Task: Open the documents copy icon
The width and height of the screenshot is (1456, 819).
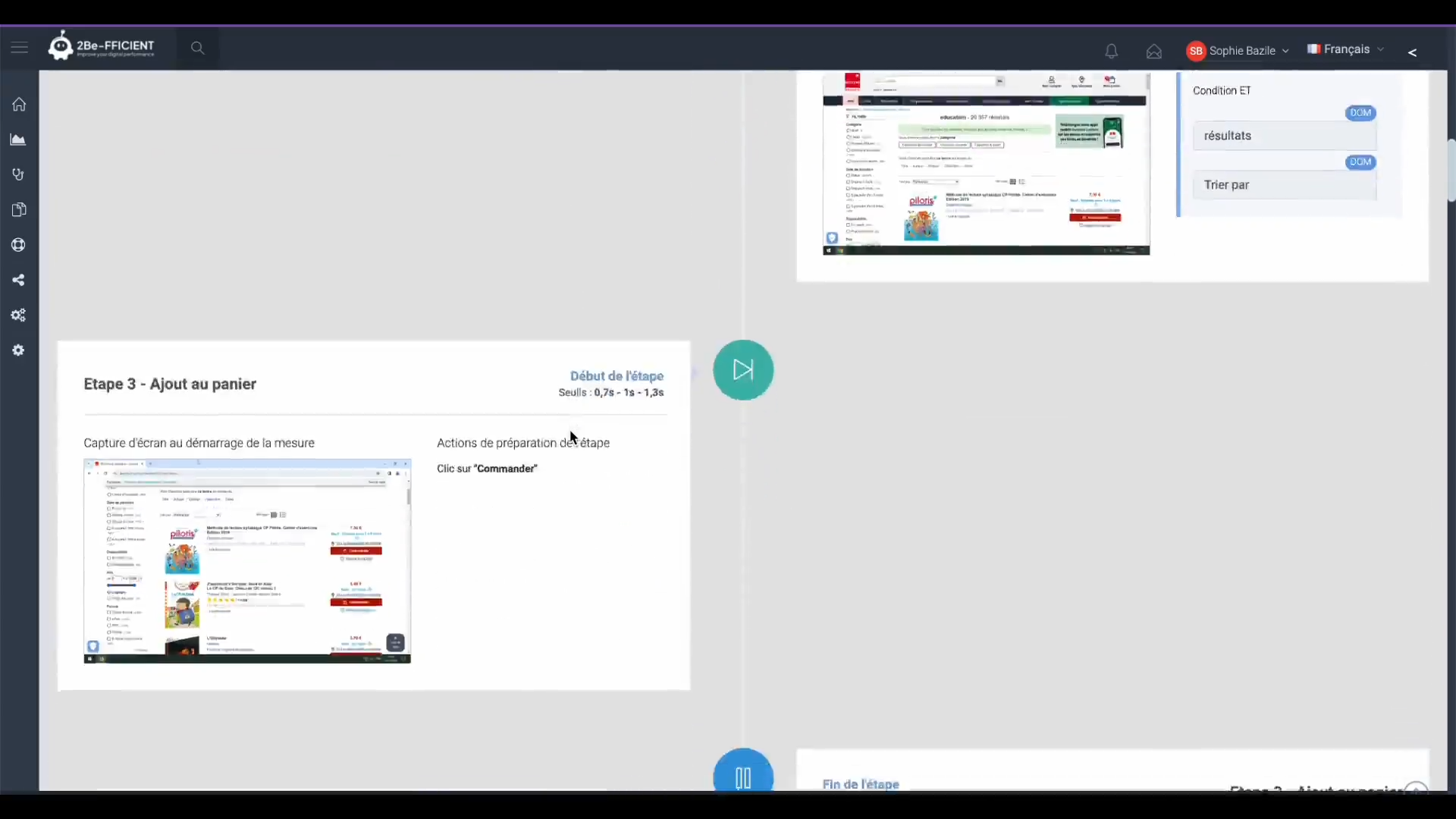Action: point(19,210)
